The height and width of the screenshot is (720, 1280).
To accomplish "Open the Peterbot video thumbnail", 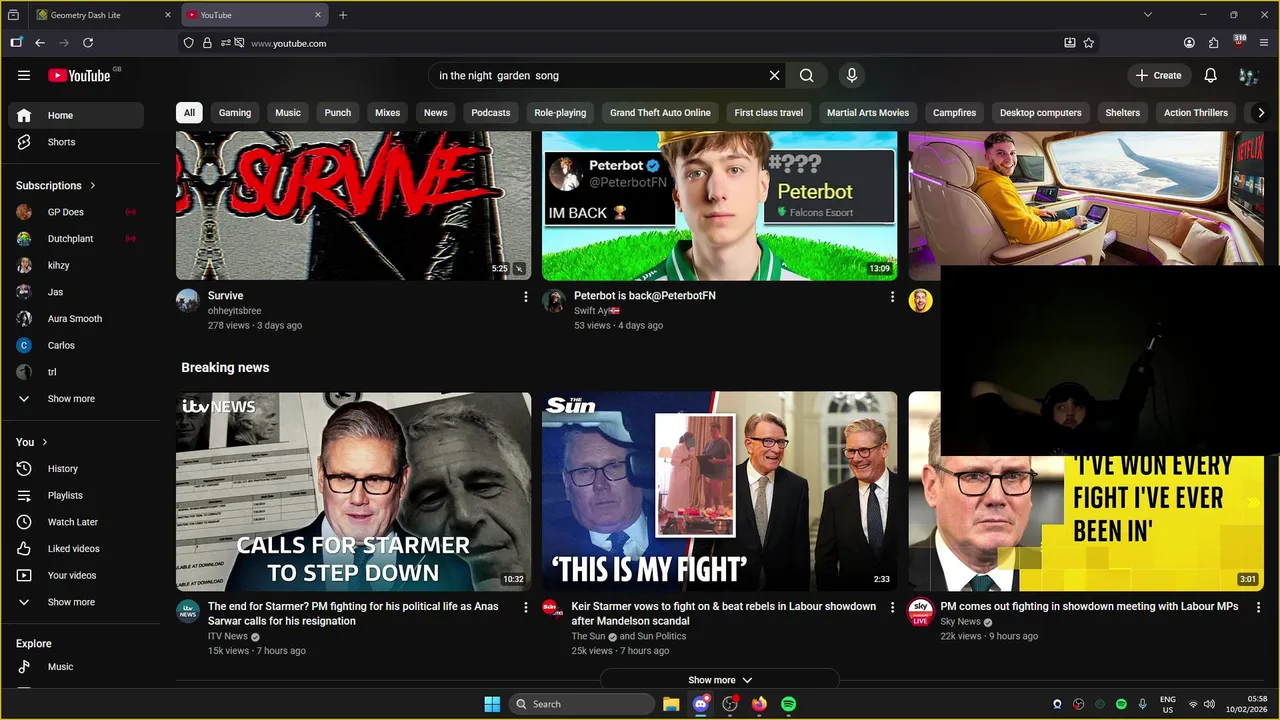I will (720, 206).
